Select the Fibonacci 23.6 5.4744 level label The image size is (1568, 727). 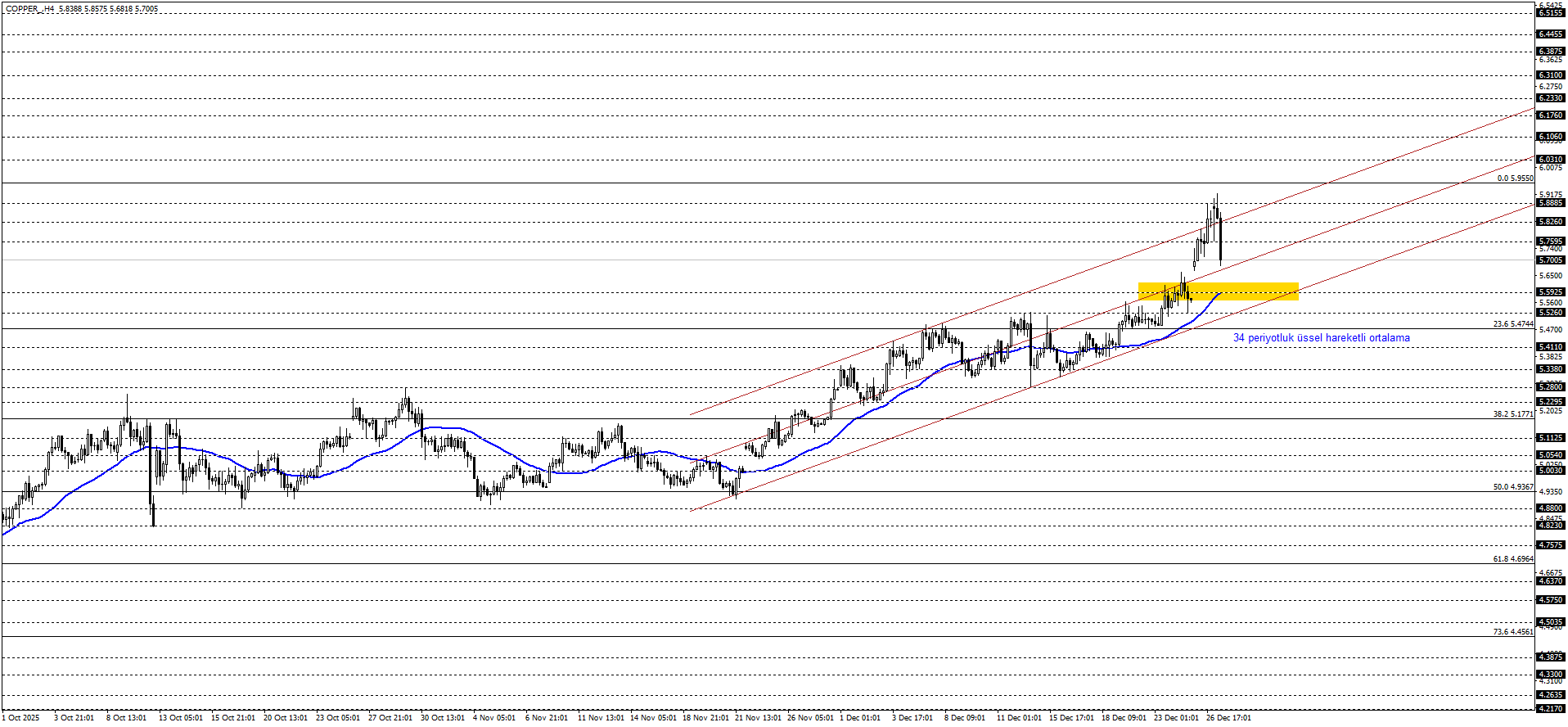coord(1513,324)
